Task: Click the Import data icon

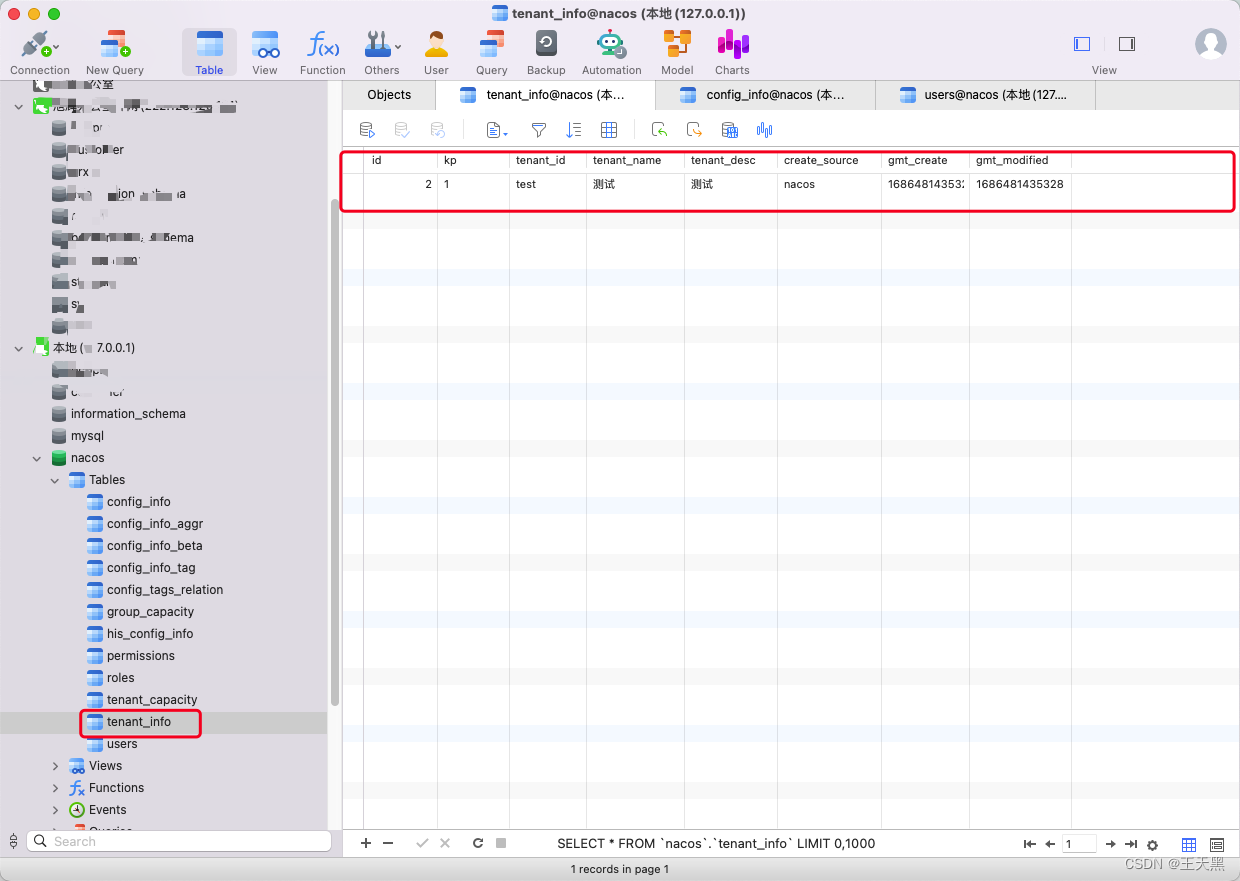Action: pos(659,130)
